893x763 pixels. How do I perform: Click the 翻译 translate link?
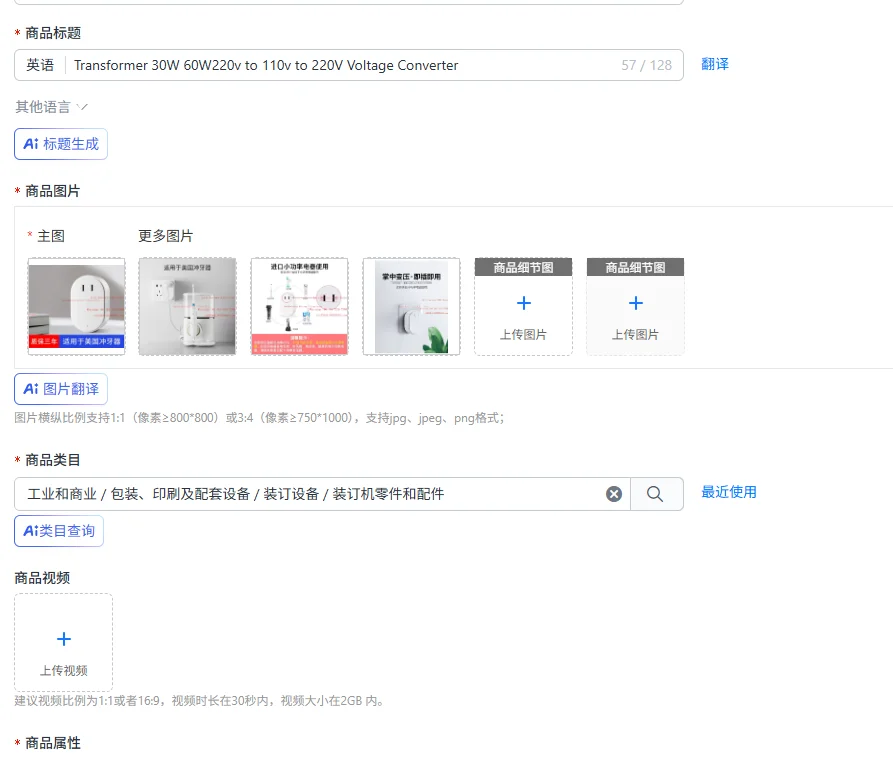[715, 64]
